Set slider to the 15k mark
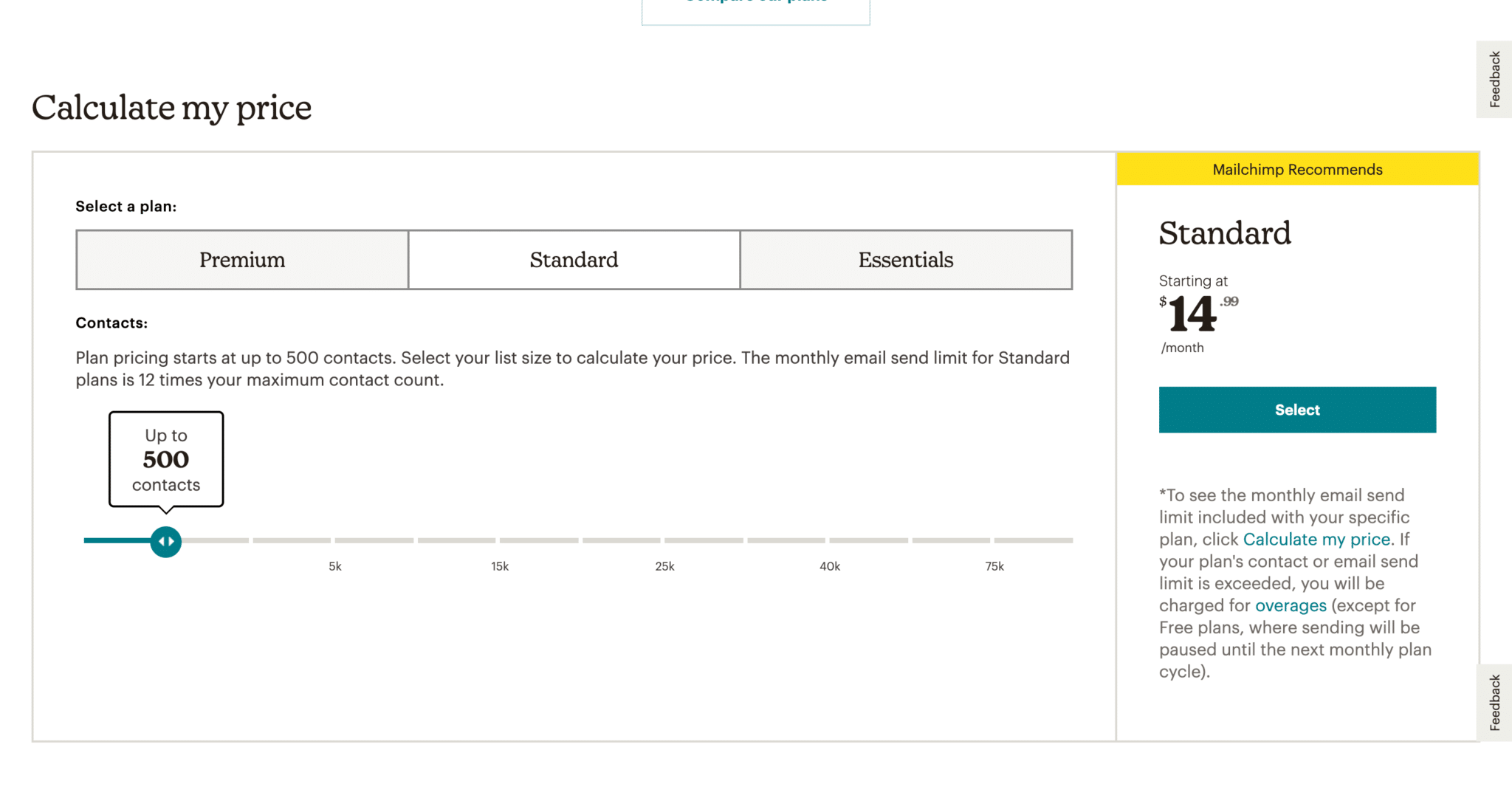The width and height of the screenshot is (1512, 795). 500,540
